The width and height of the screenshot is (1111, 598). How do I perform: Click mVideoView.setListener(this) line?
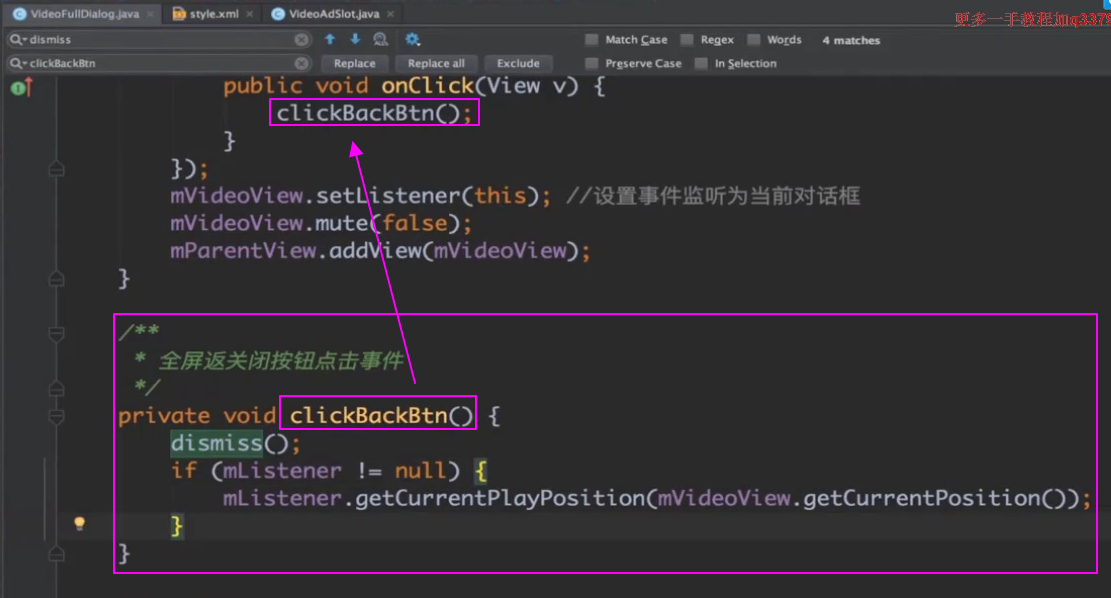point(360,196)
